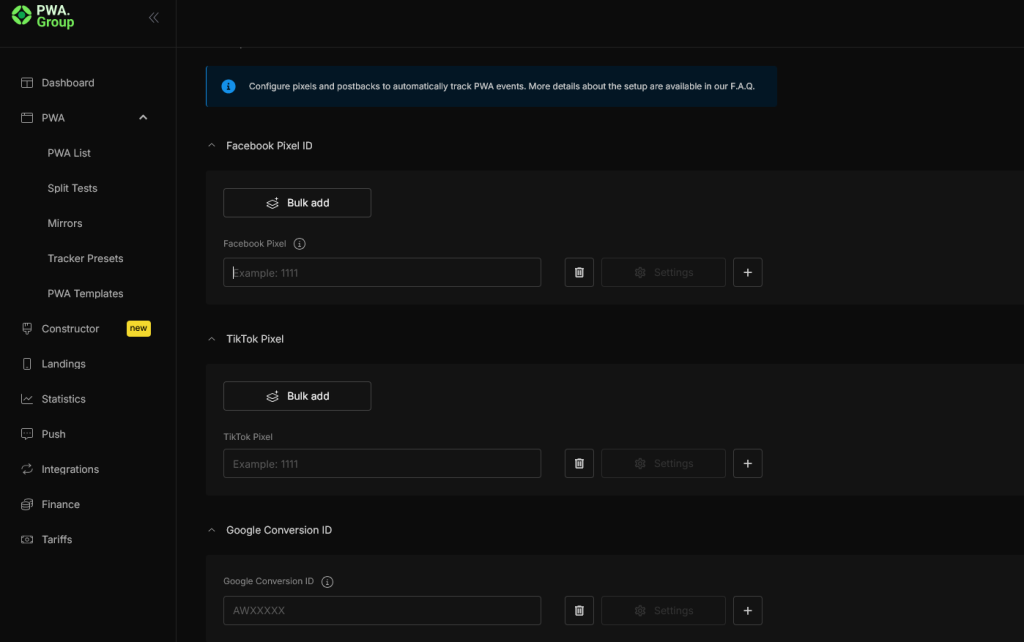Show Google Conversion ID info tooltip icon

(x=327, y=581)
